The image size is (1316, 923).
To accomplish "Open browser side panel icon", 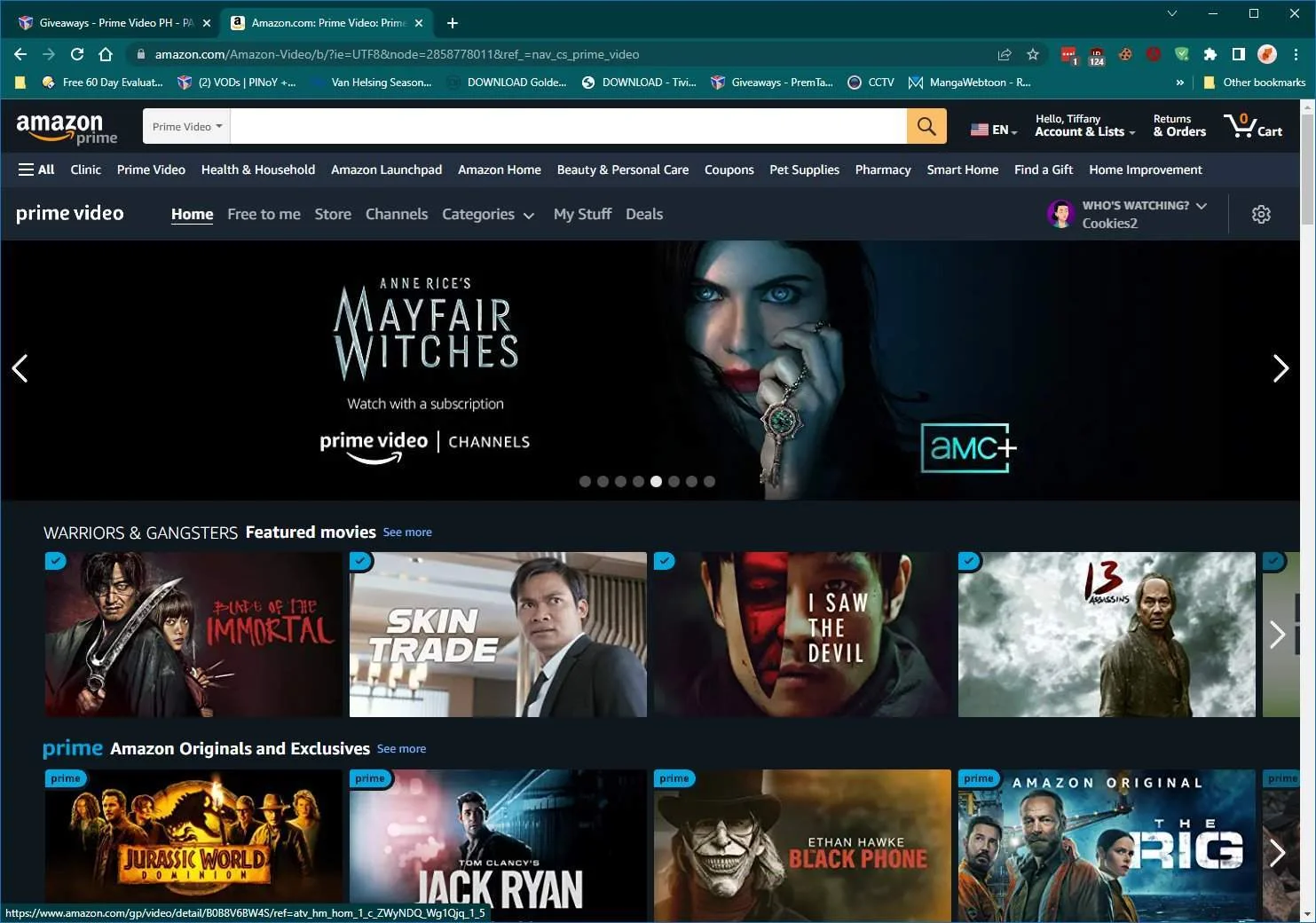I will coord(1239,54).
